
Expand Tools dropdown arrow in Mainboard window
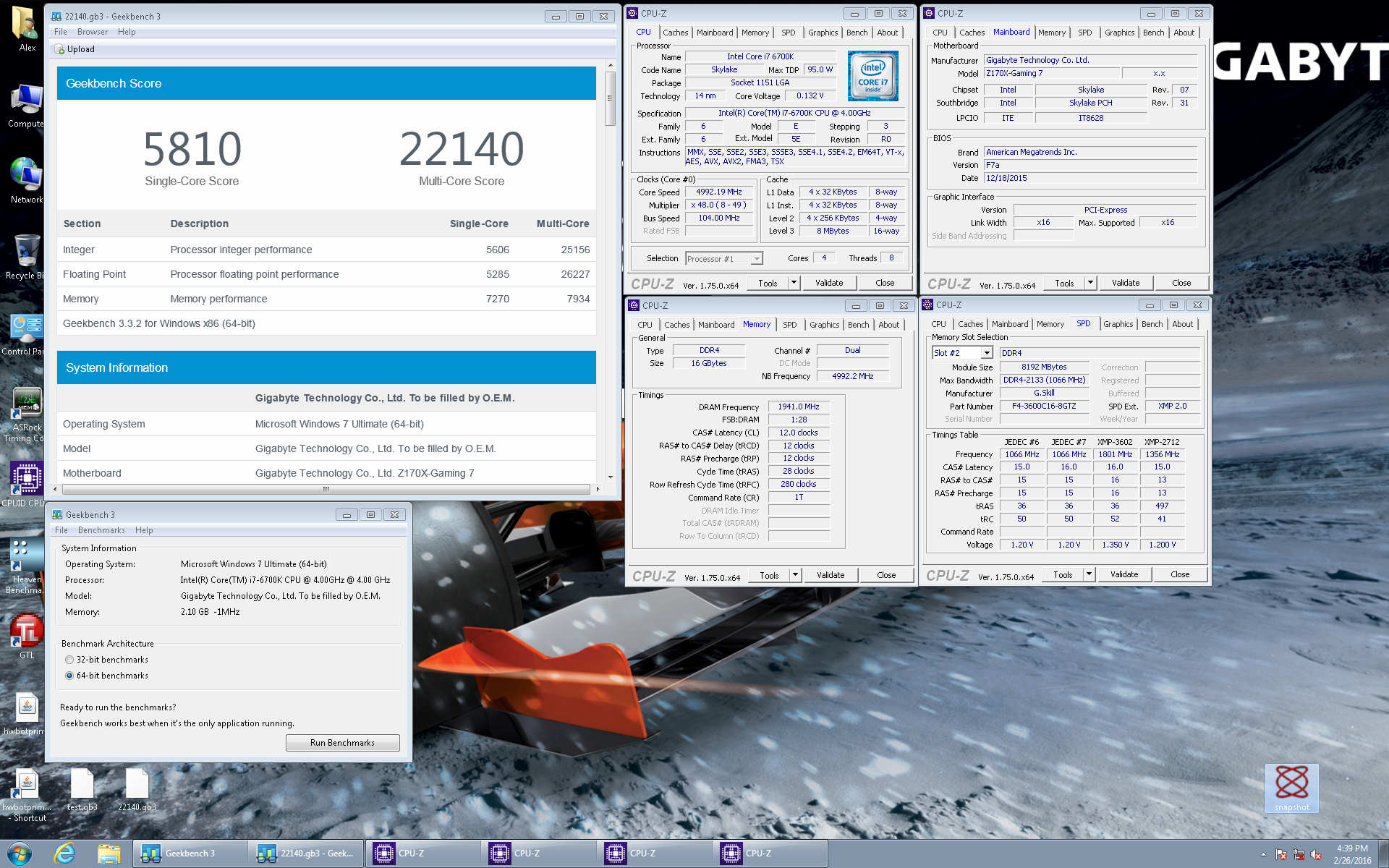[1090, 283]
